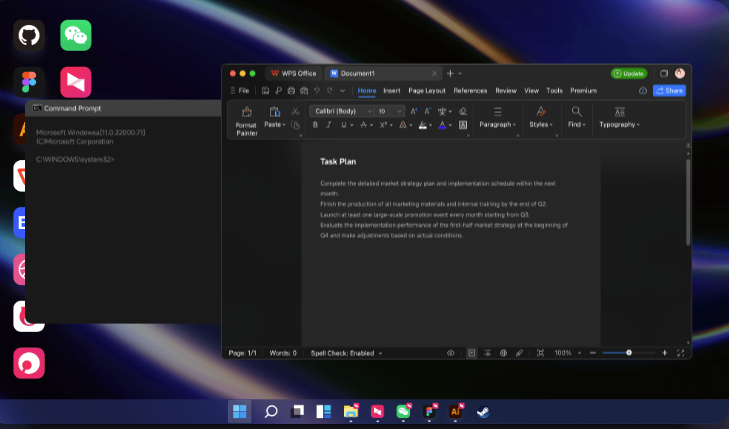Expand quick access toolbar chevron
Viewport: 729px width, 429px height.
(343, 91)
